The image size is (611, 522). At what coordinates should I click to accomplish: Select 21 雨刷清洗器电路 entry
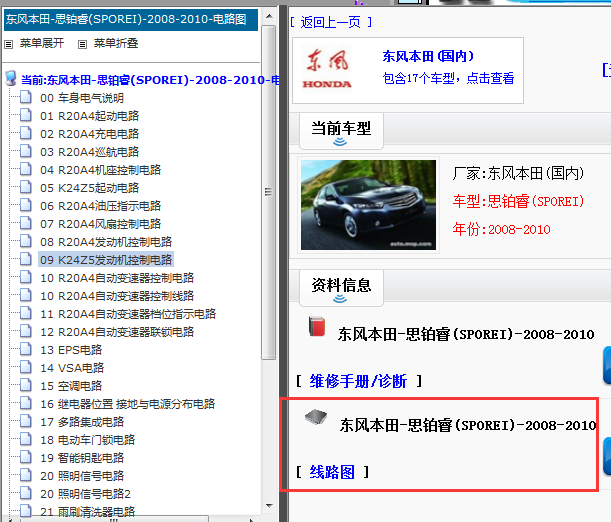click(x=87, y=511)
